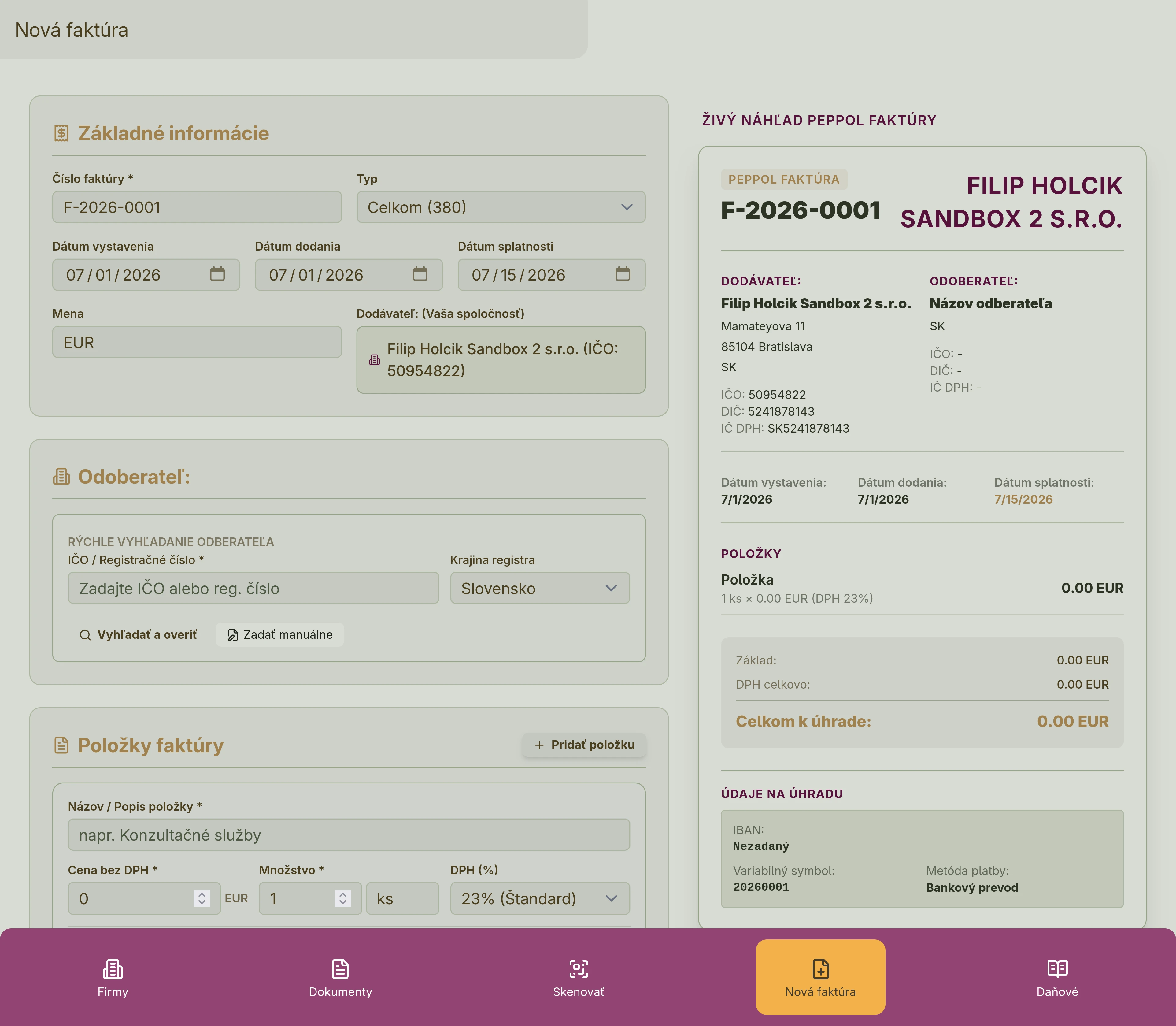Click the Celkom k úhrade total line
This screenshot has width=1176, height=1026.
pyautogui.click(x=922, y=721)
